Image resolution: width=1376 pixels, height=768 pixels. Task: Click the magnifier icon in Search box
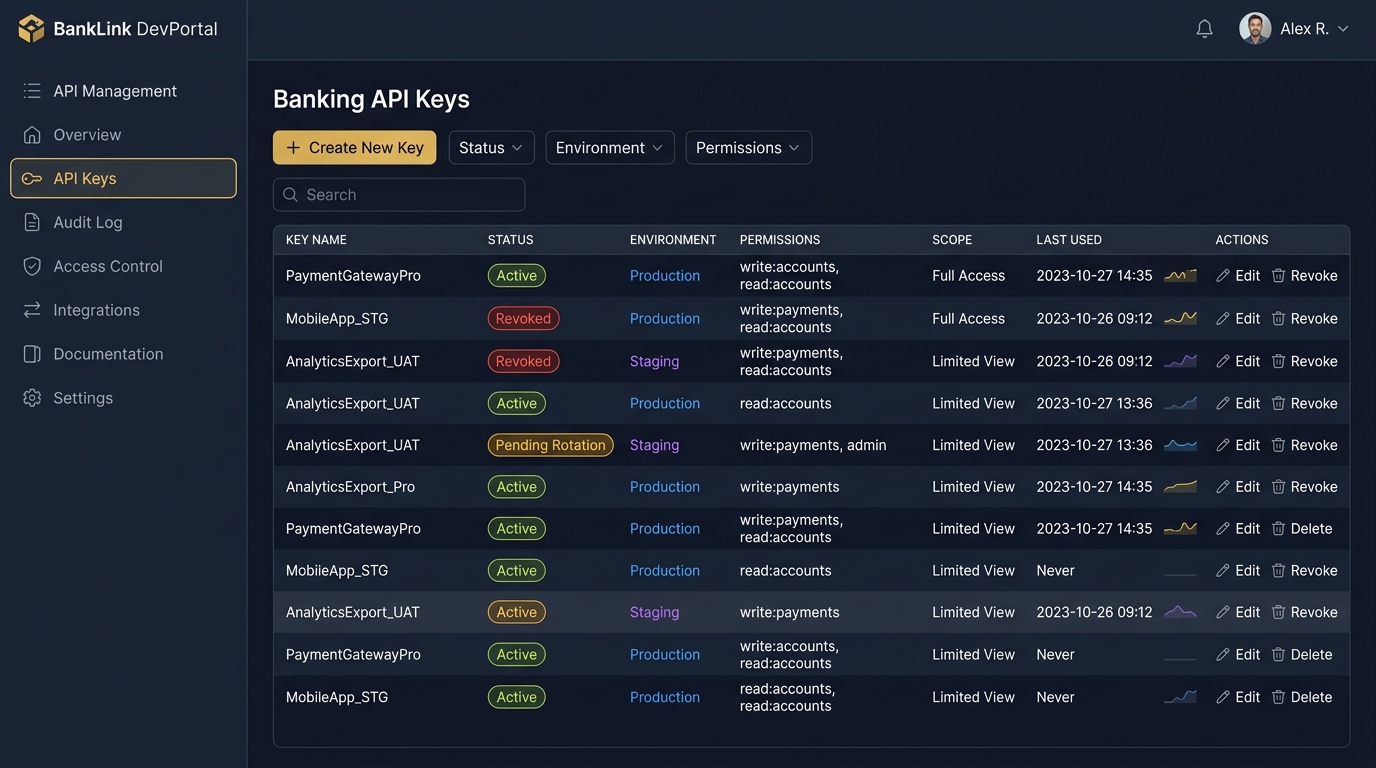tap(290, 195)
